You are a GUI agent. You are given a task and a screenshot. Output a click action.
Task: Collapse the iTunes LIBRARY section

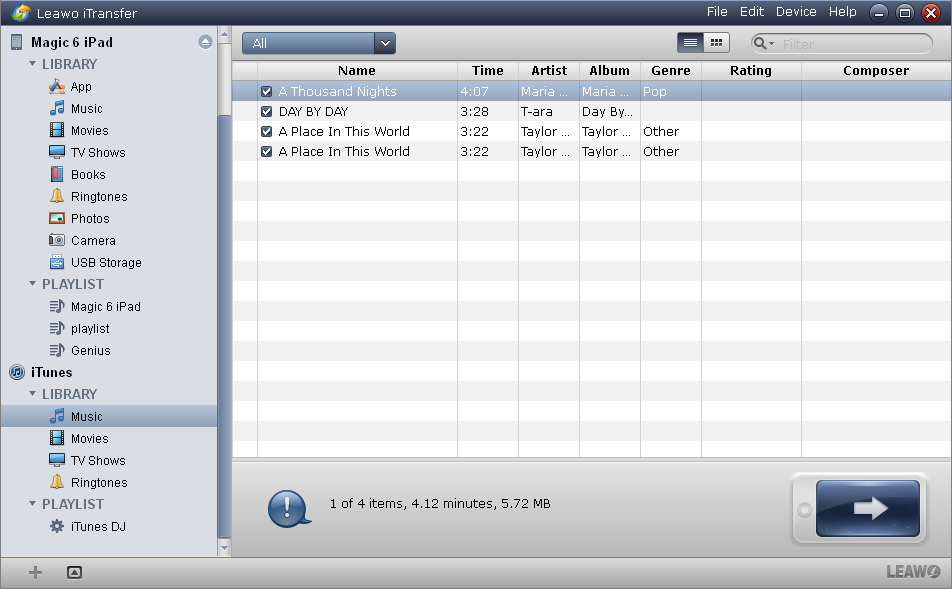tap(32, 394)
